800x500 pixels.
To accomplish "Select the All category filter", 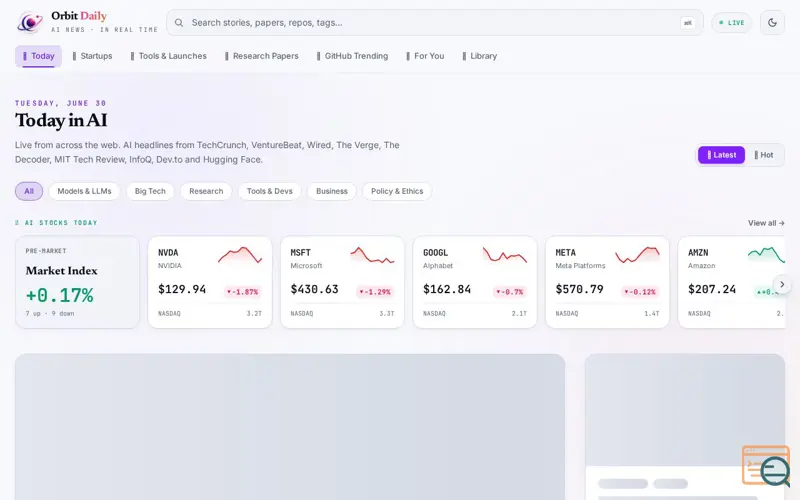I will tap(29, 191).
